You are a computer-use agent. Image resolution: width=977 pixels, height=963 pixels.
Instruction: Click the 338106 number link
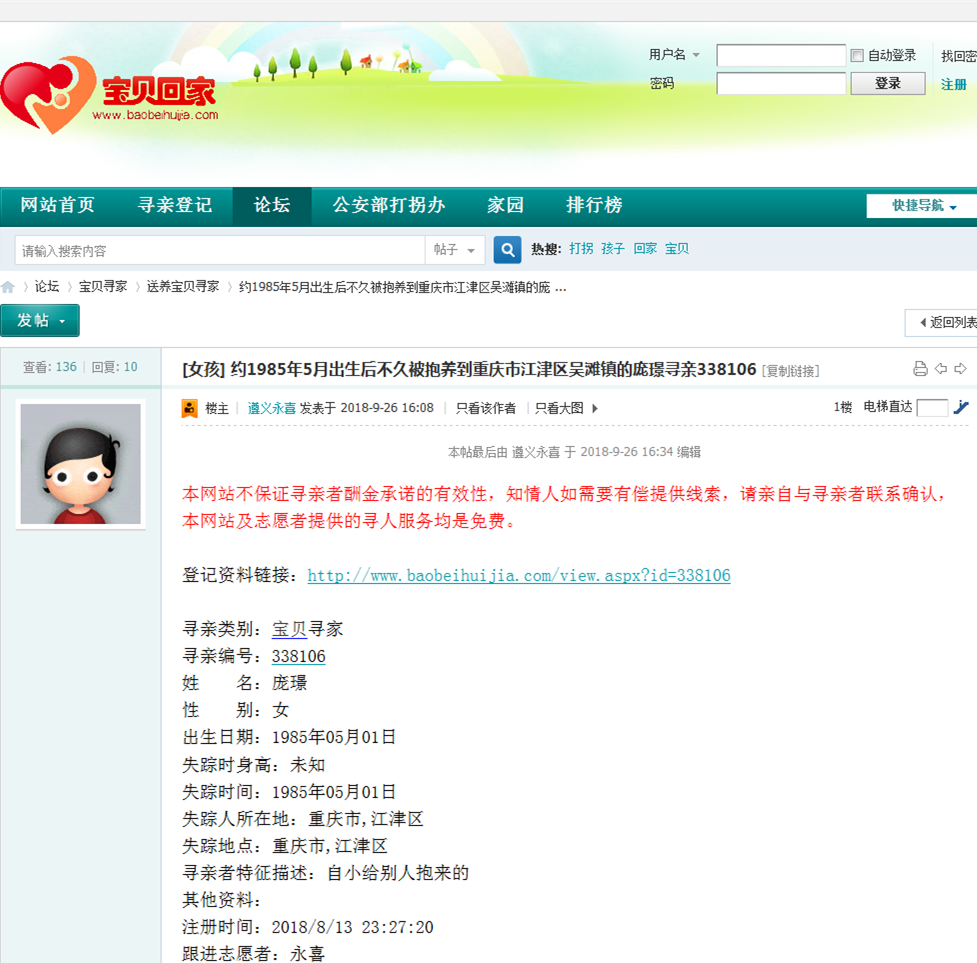pyautogui.click(x=298, y=657)
